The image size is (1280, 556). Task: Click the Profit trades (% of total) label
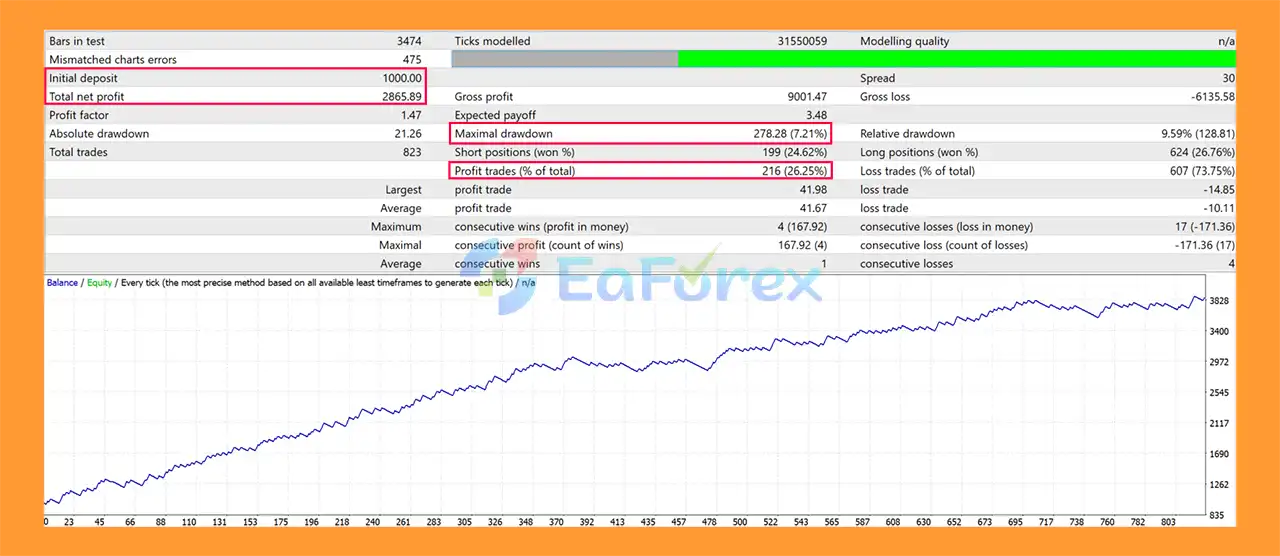[514, 171]
